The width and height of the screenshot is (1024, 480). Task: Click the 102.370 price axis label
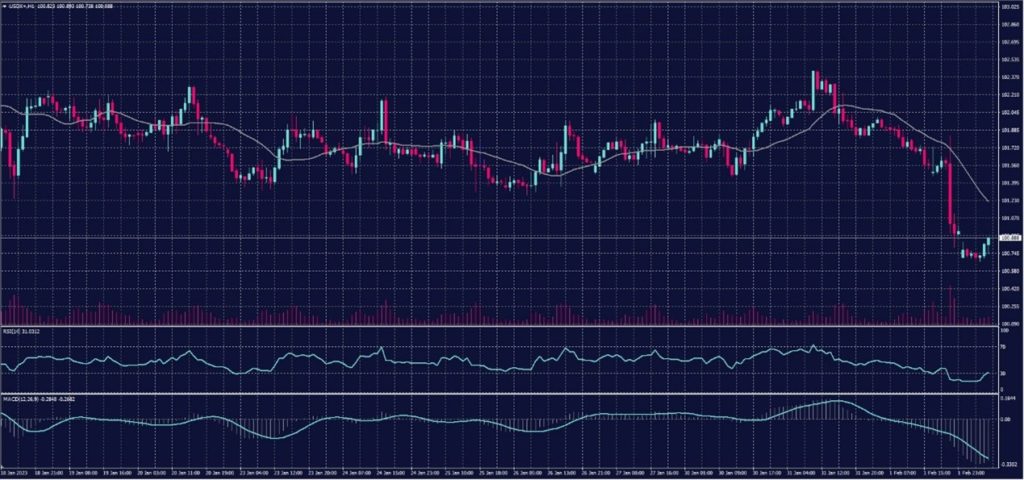[x=1009, y=77]
